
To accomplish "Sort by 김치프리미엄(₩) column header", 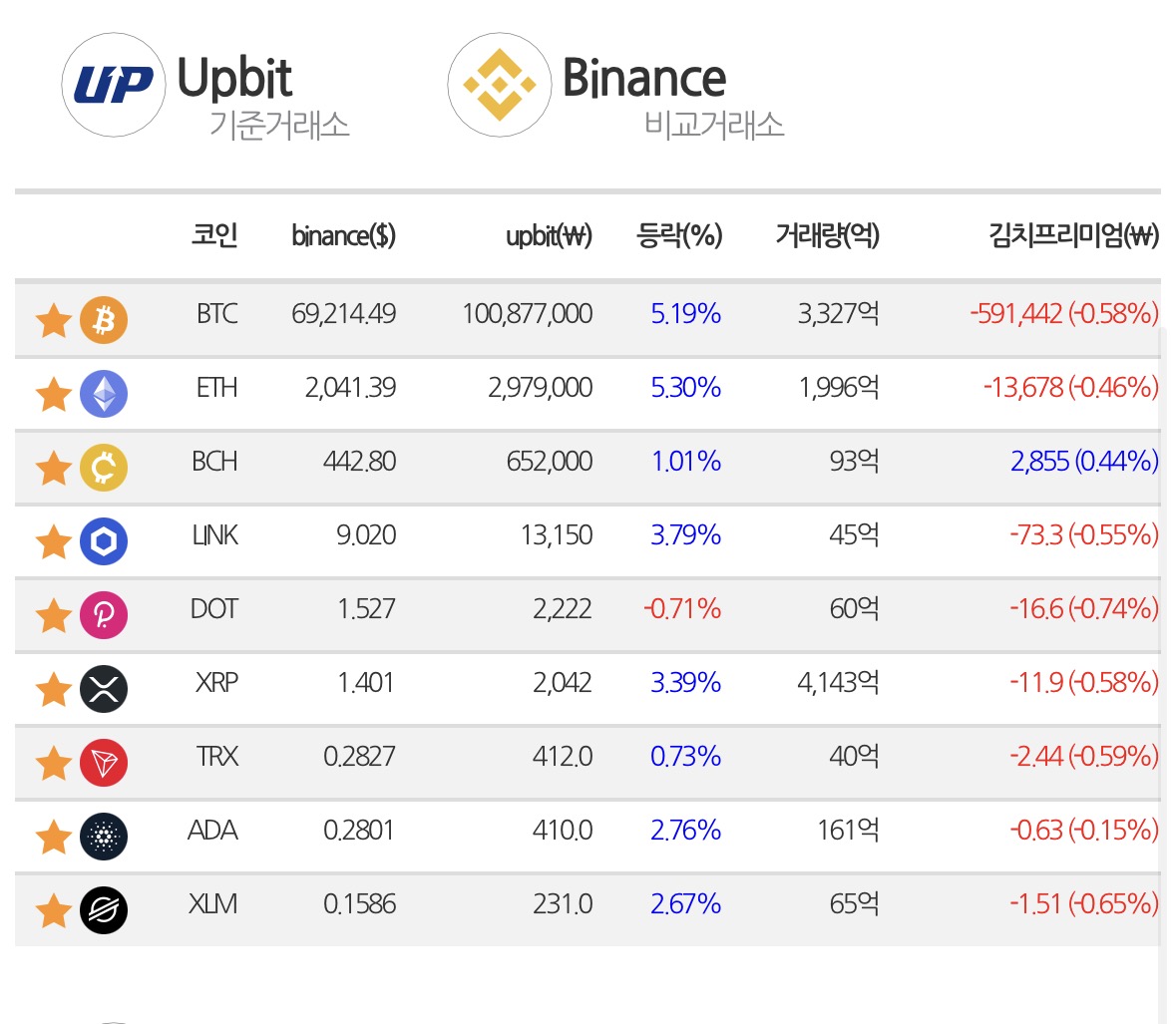I will [x=1073, y=235].
